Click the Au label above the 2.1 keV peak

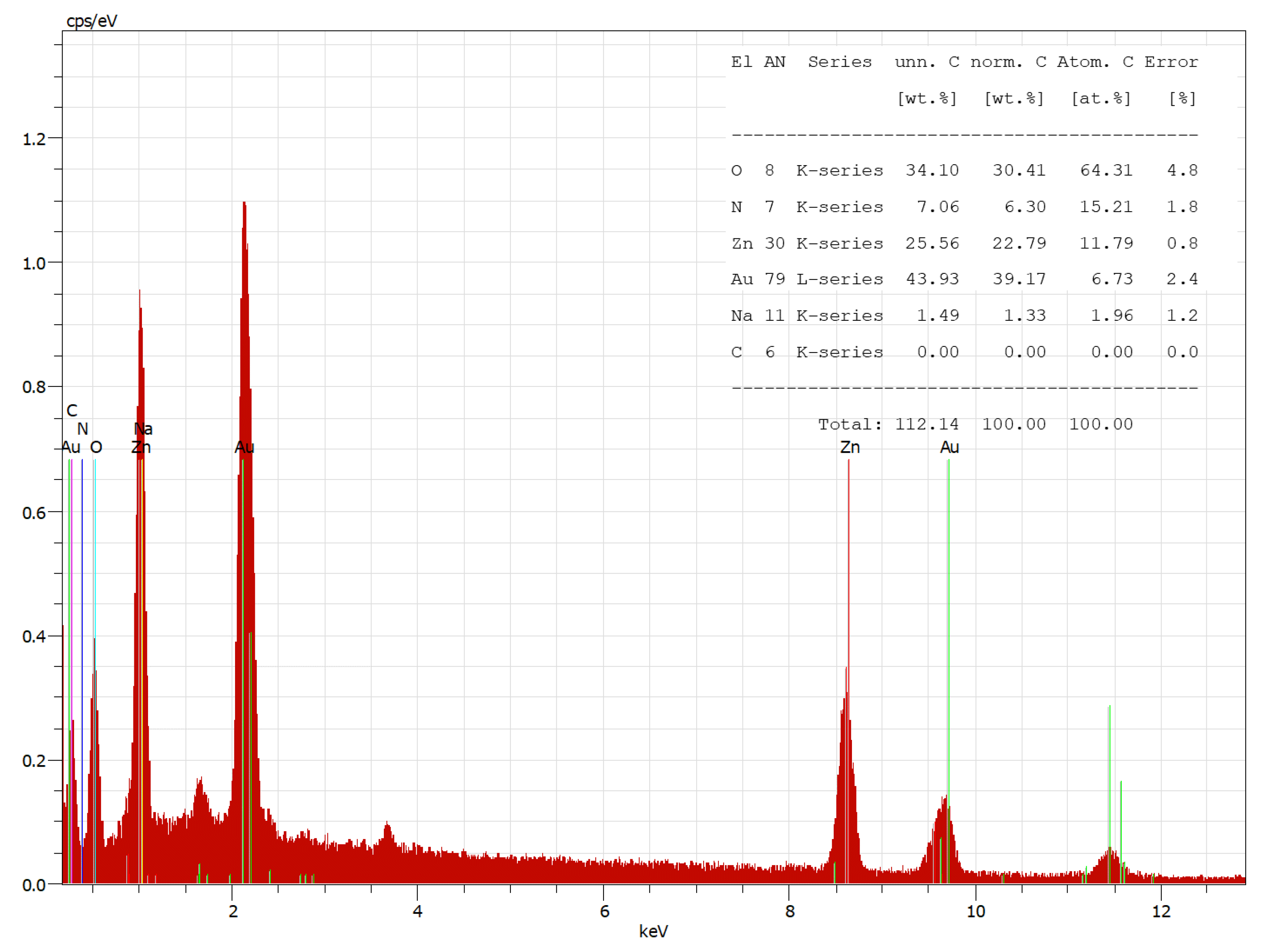(245, 447)
